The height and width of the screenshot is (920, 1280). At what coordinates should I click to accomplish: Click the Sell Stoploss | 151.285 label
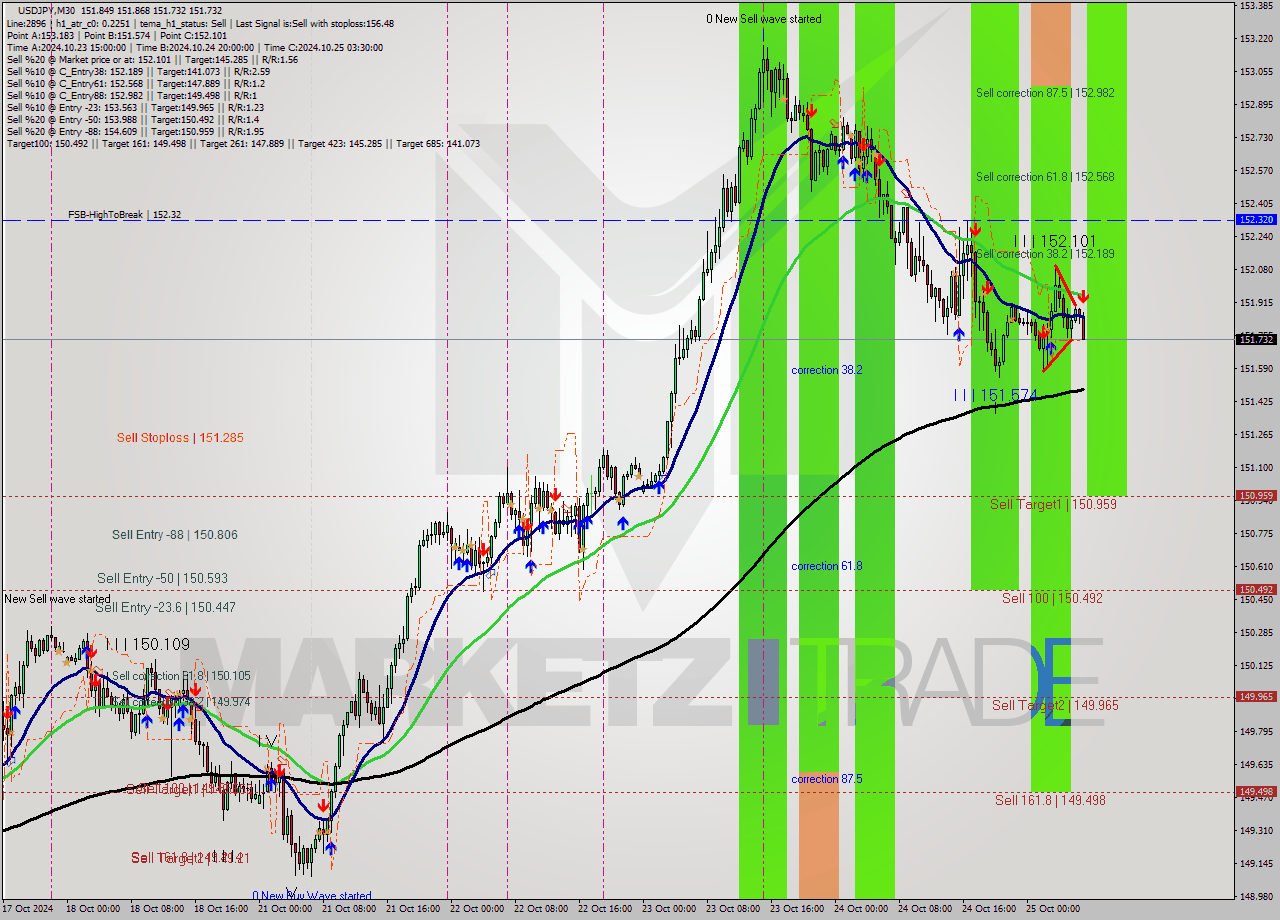coord(180,438)
